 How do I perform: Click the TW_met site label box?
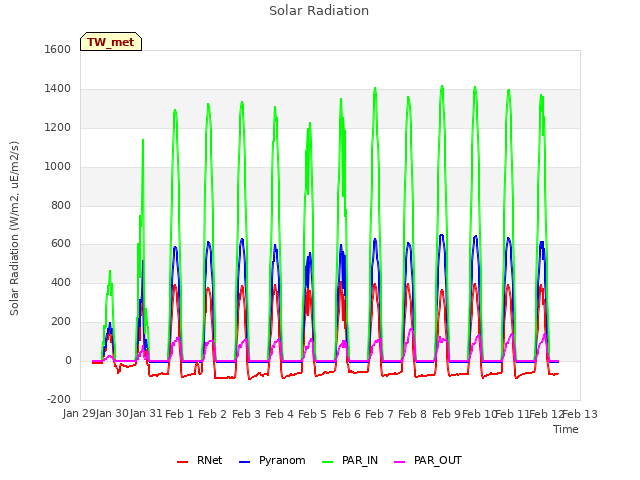111,42
